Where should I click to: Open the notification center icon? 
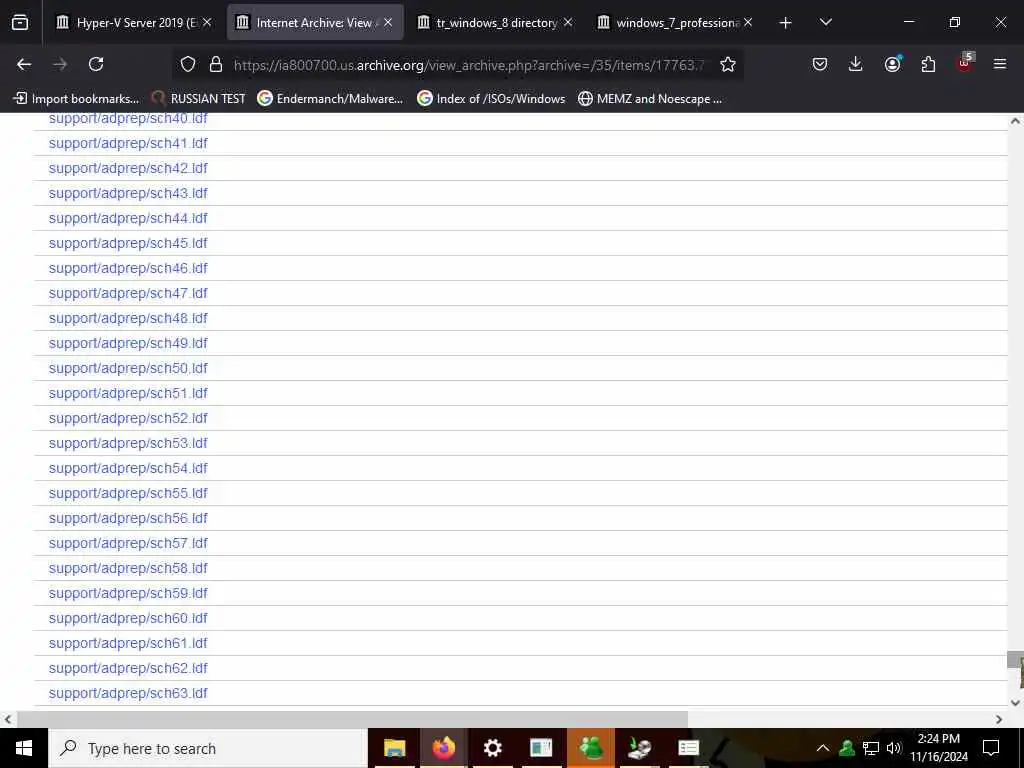click(x=991, y=748)
